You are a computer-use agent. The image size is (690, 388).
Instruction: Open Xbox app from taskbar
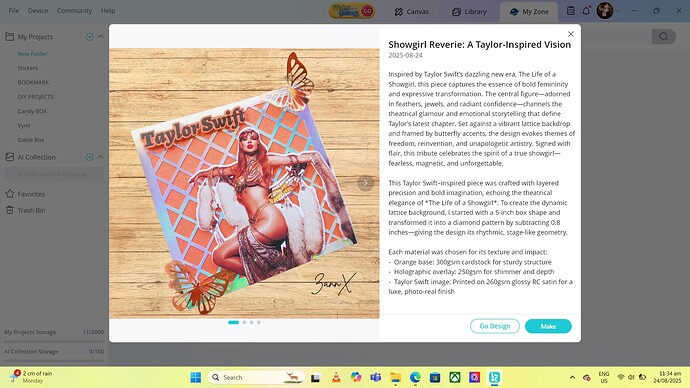(455, 377)
